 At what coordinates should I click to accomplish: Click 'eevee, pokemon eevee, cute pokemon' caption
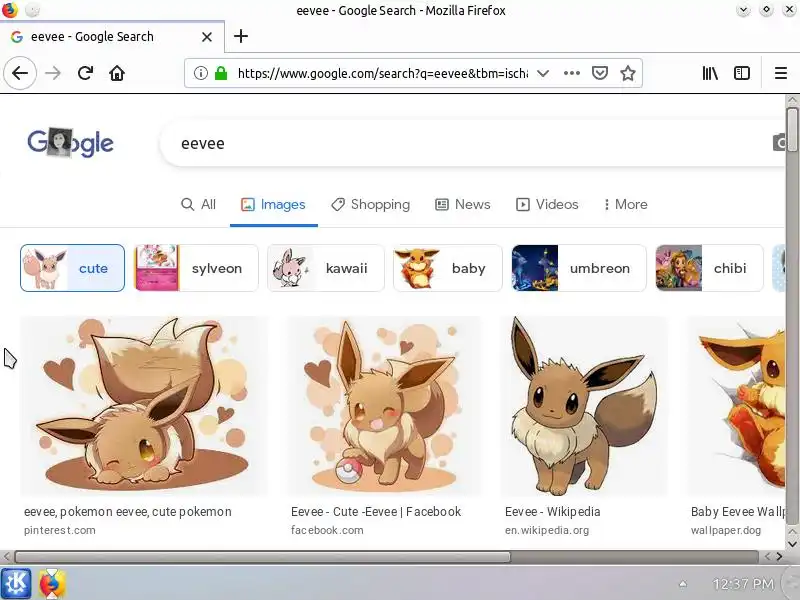(128, 512)
